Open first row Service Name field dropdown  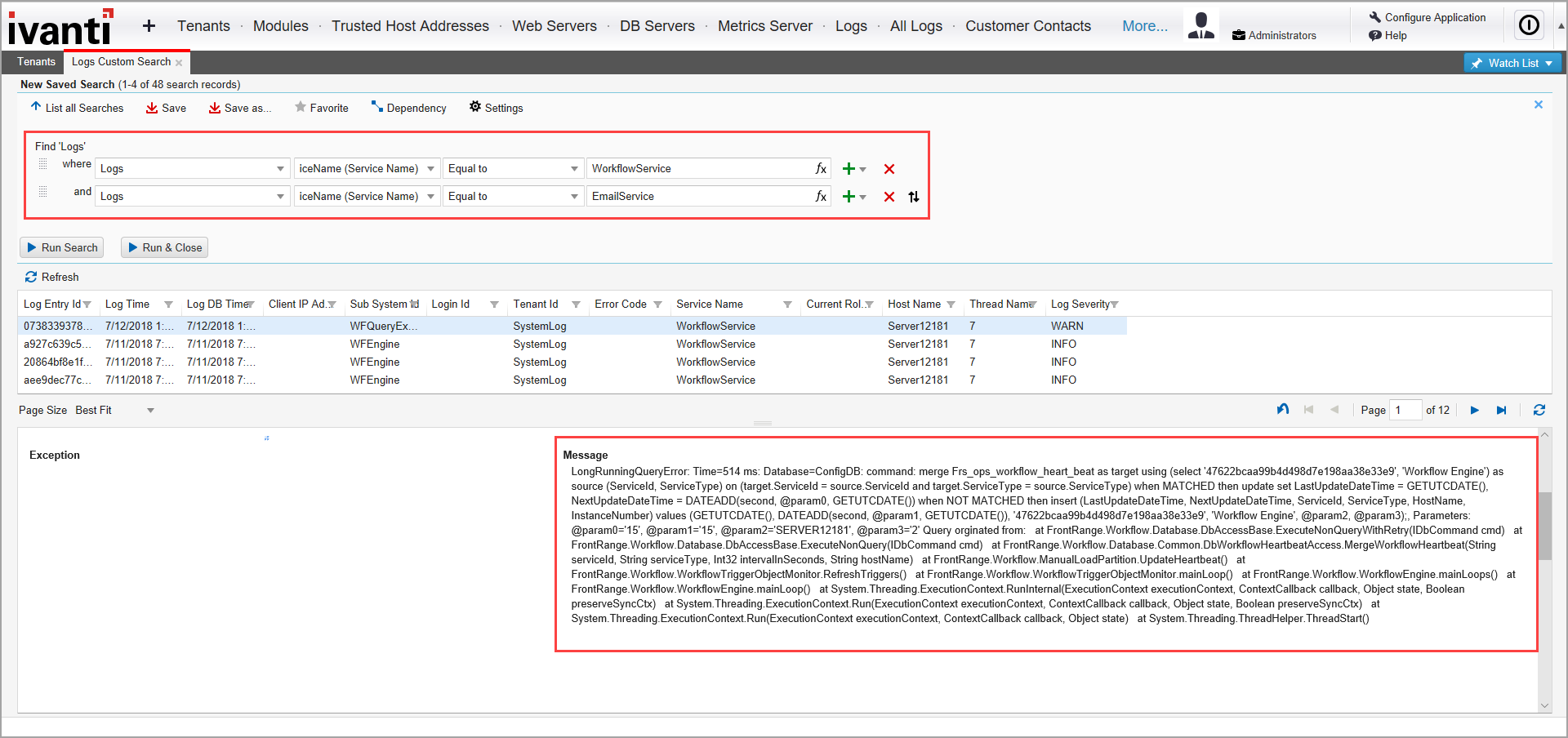coord(430,169)
